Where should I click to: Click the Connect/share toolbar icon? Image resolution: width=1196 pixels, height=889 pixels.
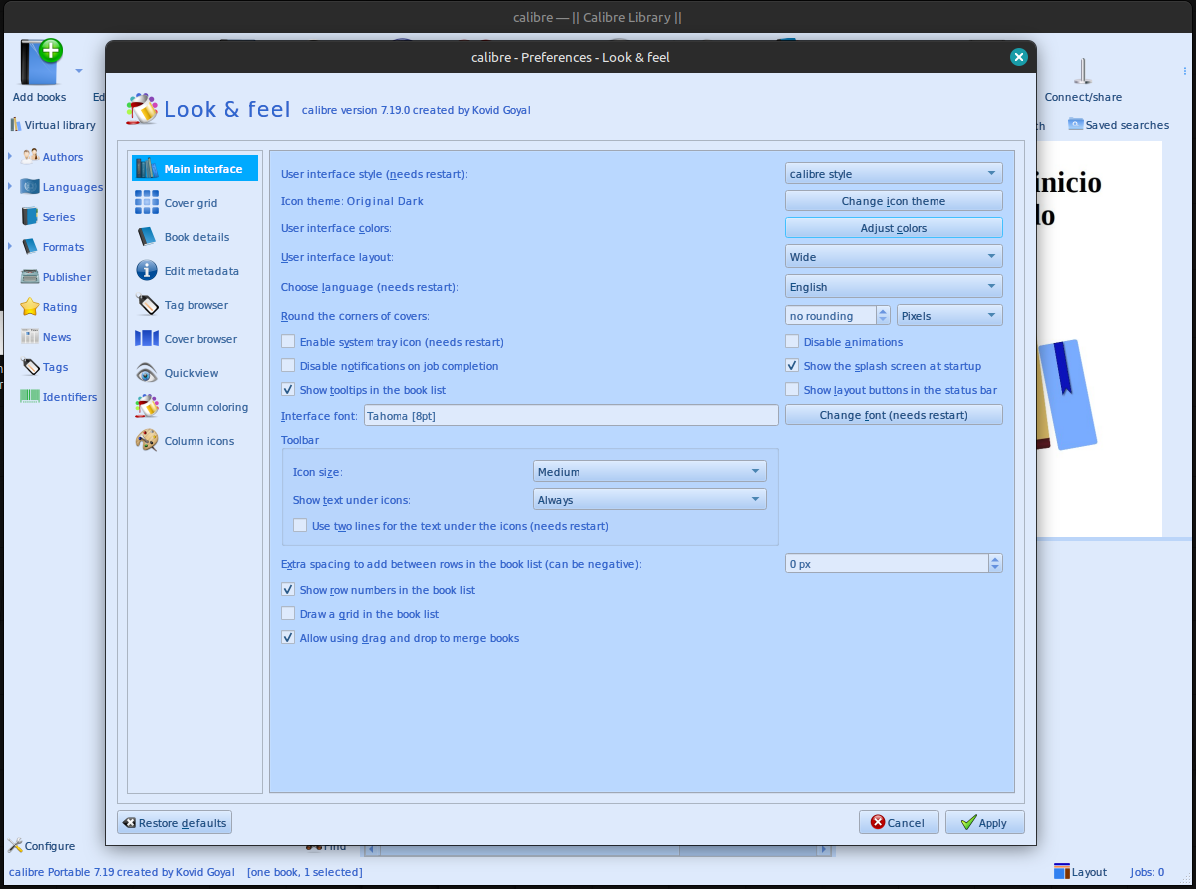[x=1082, y=72]
